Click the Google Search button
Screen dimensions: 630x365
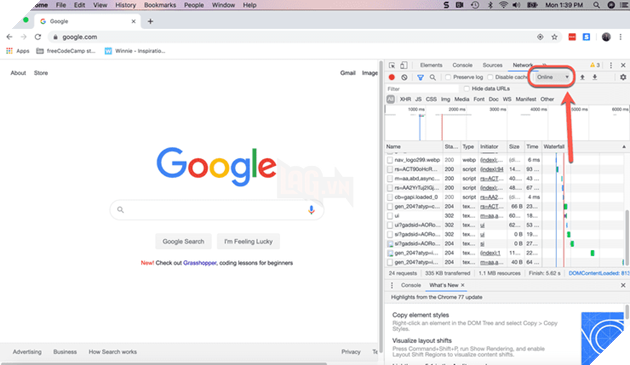click(x=183, y=242)
